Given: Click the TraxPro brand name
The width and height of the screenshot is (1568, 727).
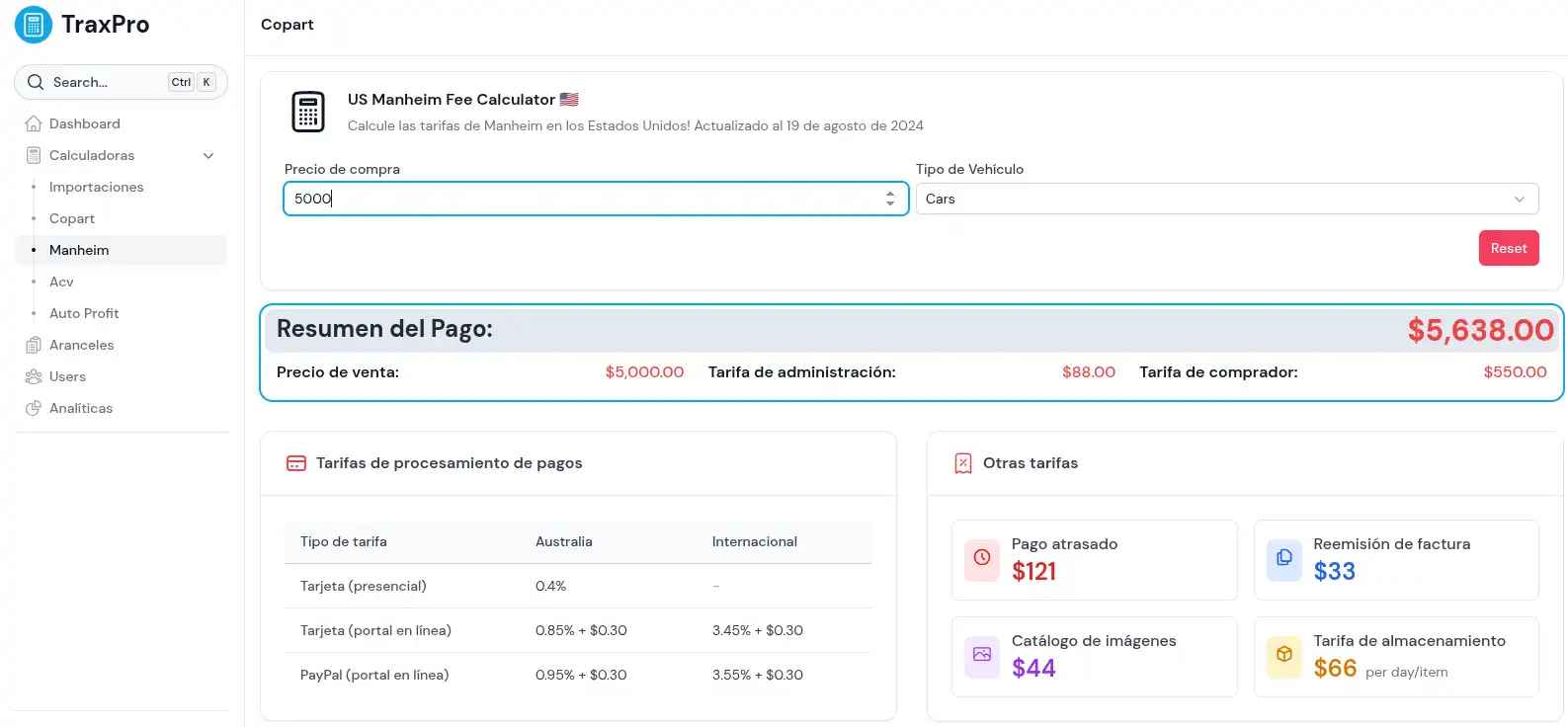Looking at the screenshot, I should [105, 25].
